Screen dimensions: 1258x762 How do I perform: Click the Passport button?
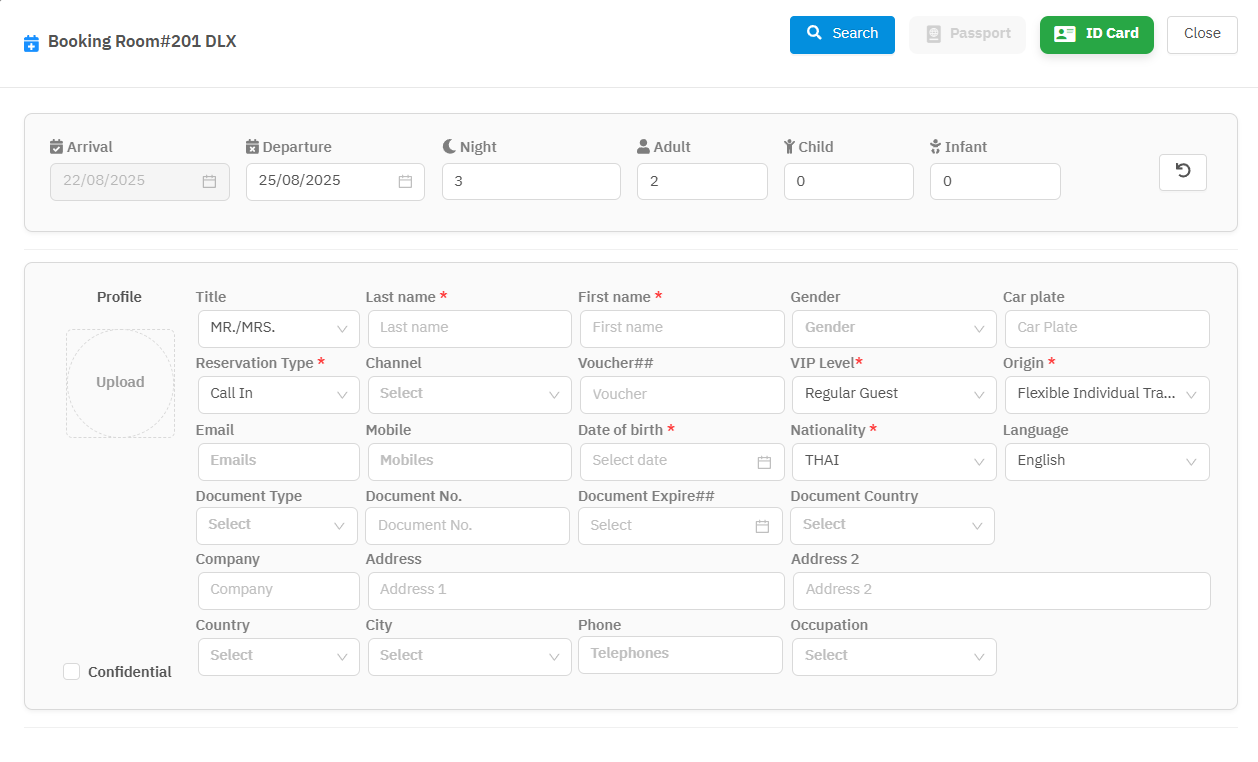coord(967,34)
